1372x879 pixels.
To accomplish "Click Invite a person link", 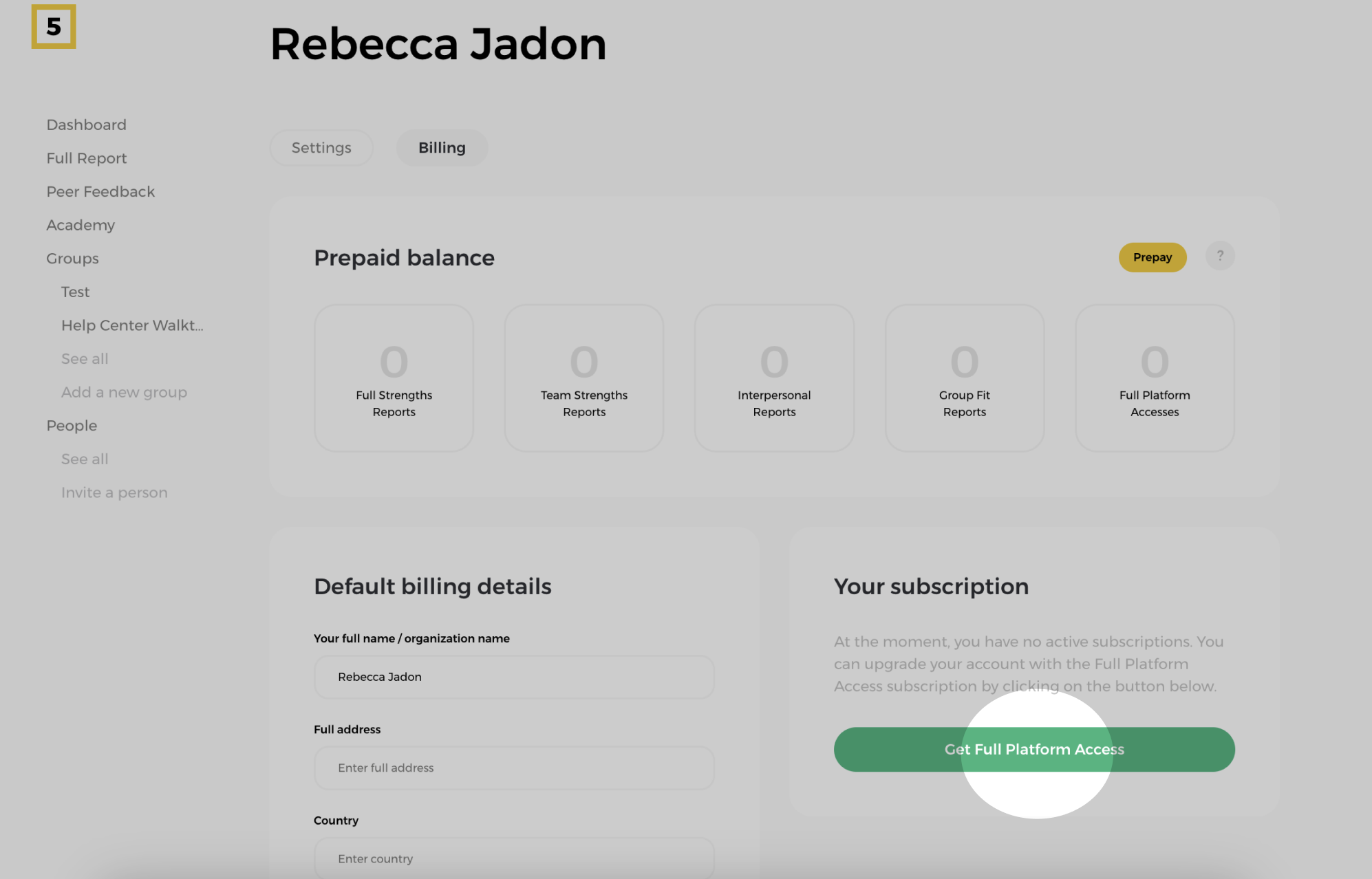I will point(114,492).
